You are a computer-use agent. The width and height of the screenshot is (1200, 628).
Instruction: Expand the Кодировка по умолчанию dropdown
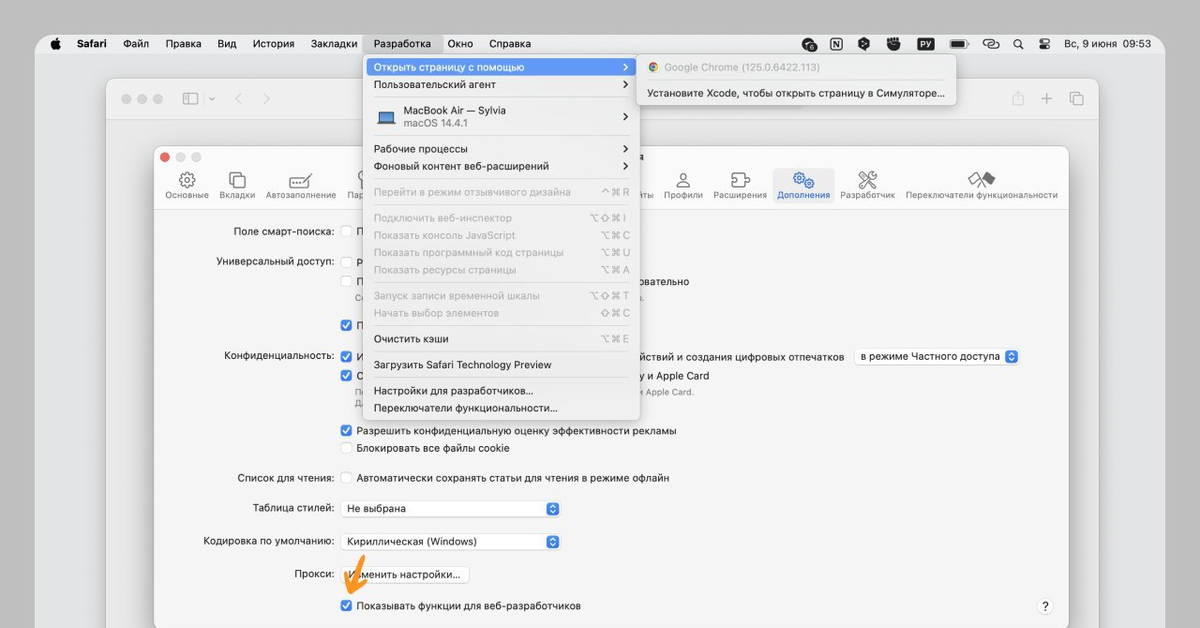point(451,541)
